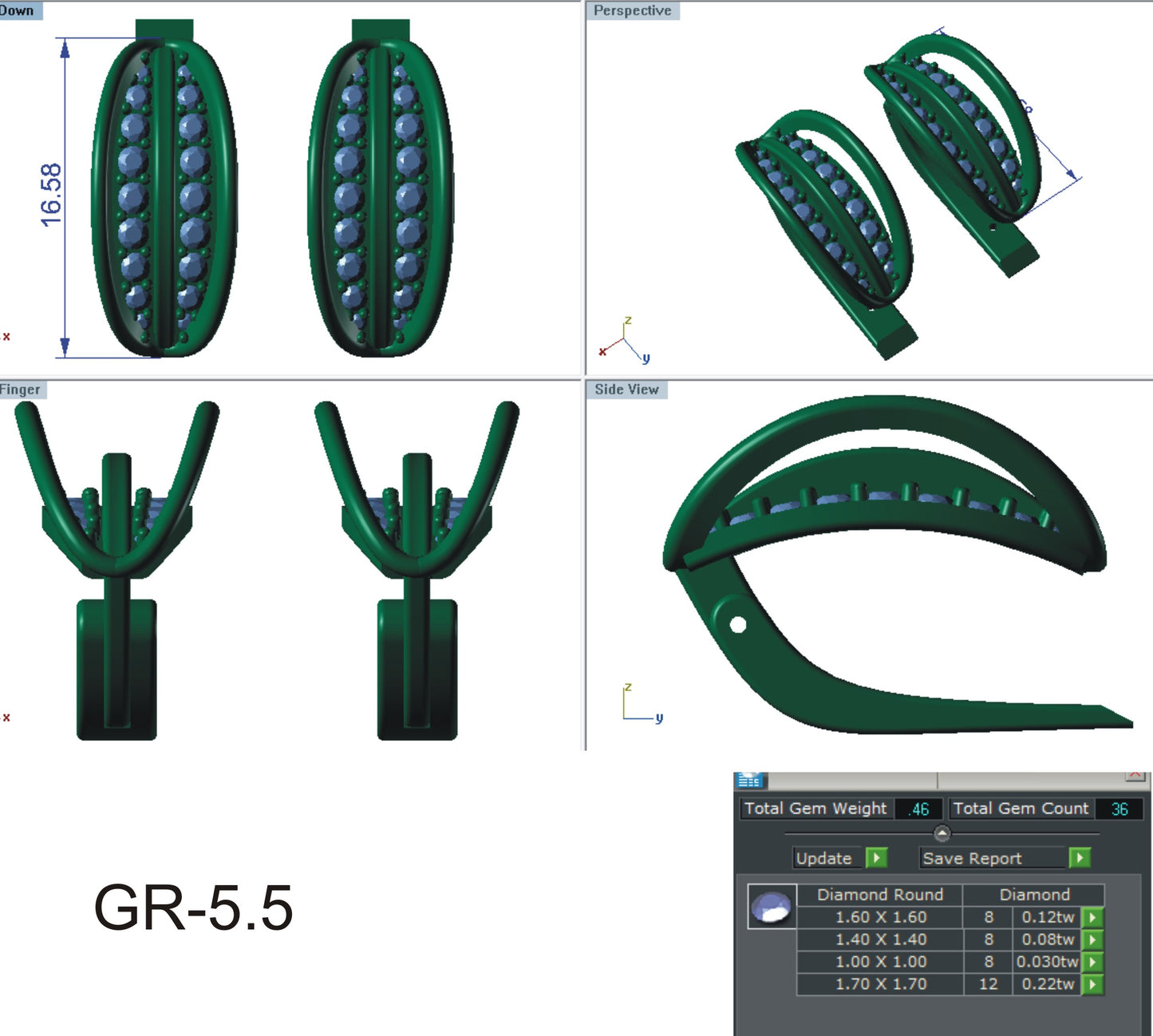Collapse the panel using the round arrow knob
The height and width of the screenshot is (1036, 1153).
(x=942, y=834)
